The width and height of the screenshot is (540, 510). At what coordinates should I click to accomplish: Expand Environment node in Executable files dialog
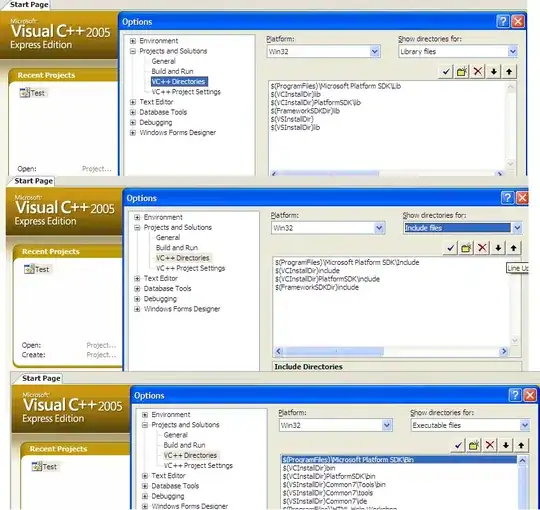pos(145,415)
